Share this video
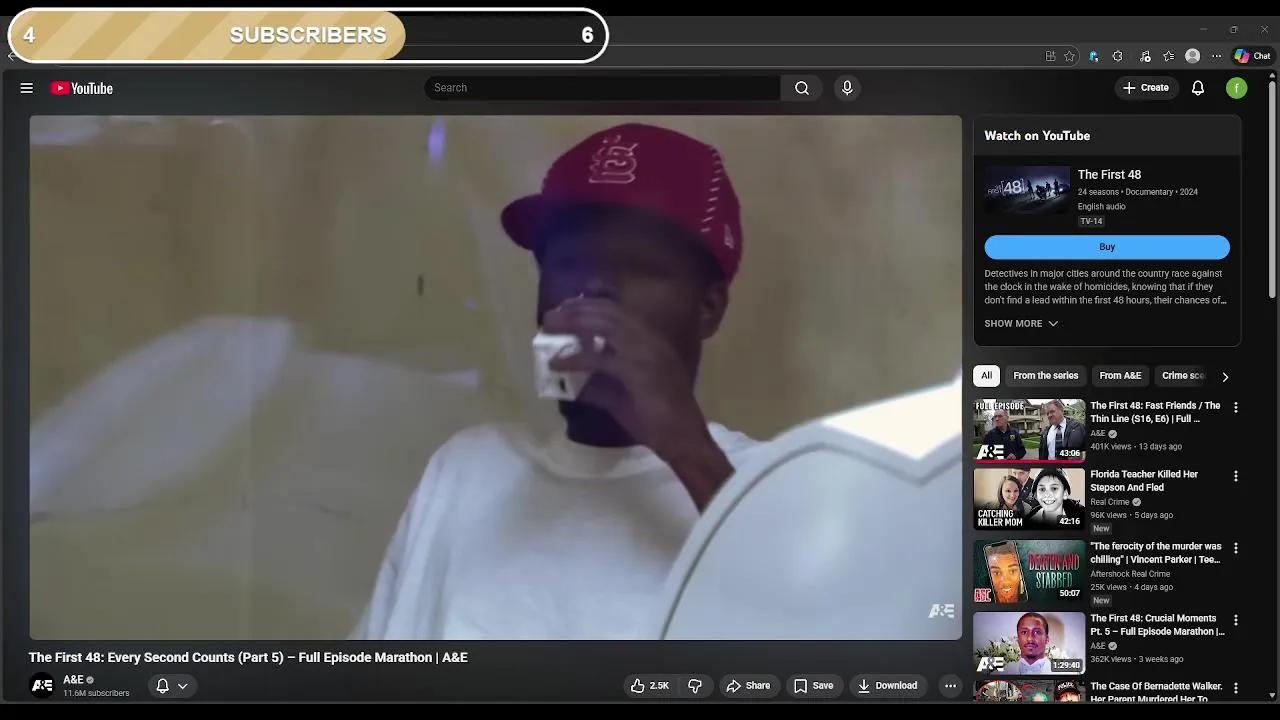The width and height of the screenshot is (1280, 720). (x=748, y=686)
